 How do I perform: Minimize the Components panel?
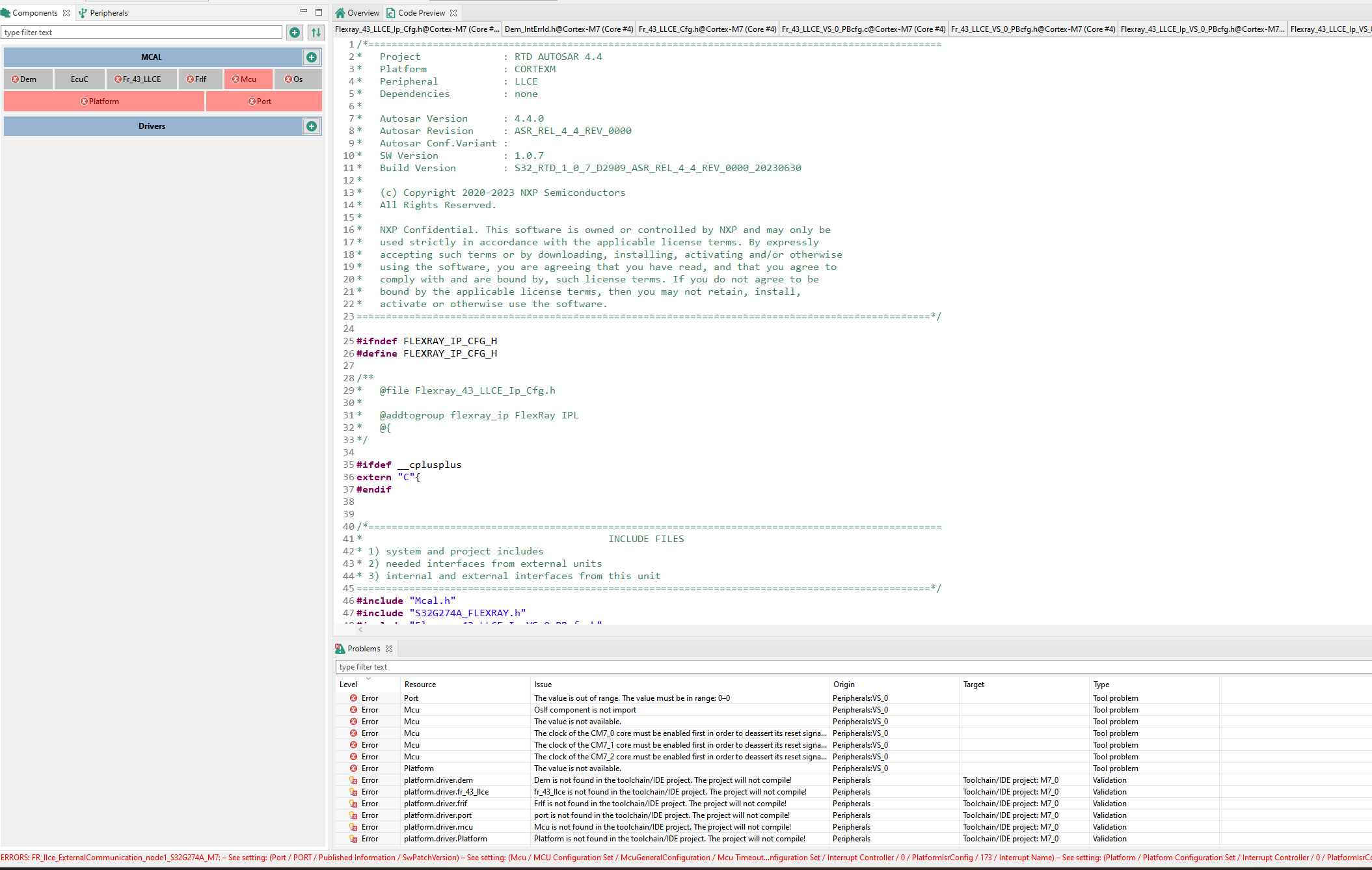coord(303,12)
